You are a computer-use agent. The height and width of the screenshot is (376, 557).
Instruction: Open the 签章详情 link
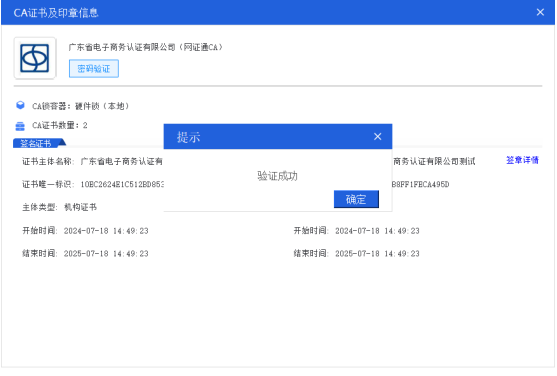coord(522,160)
